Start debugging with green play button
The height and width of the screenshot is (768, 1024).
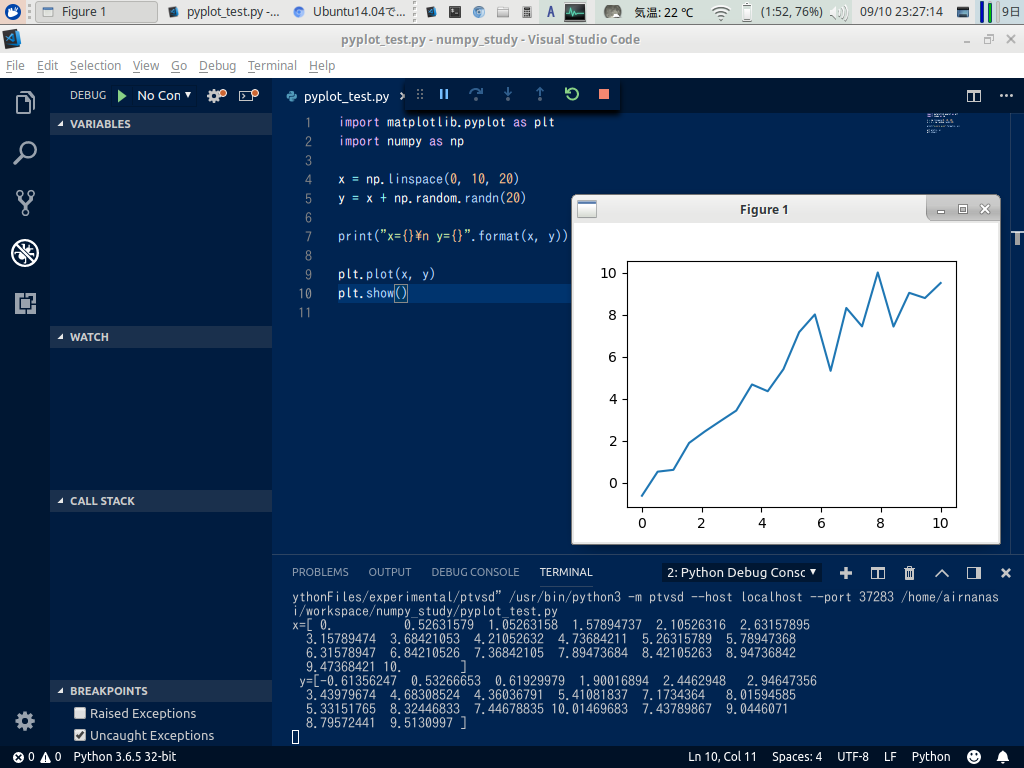coord(122,96)
